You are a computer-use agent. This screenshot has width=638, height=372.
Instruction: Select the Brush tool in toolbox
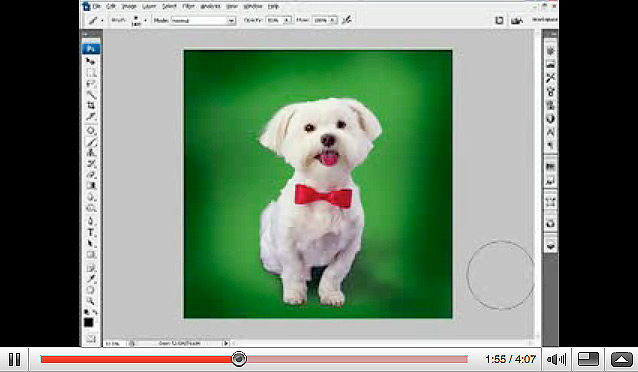[x=91, y=142]
